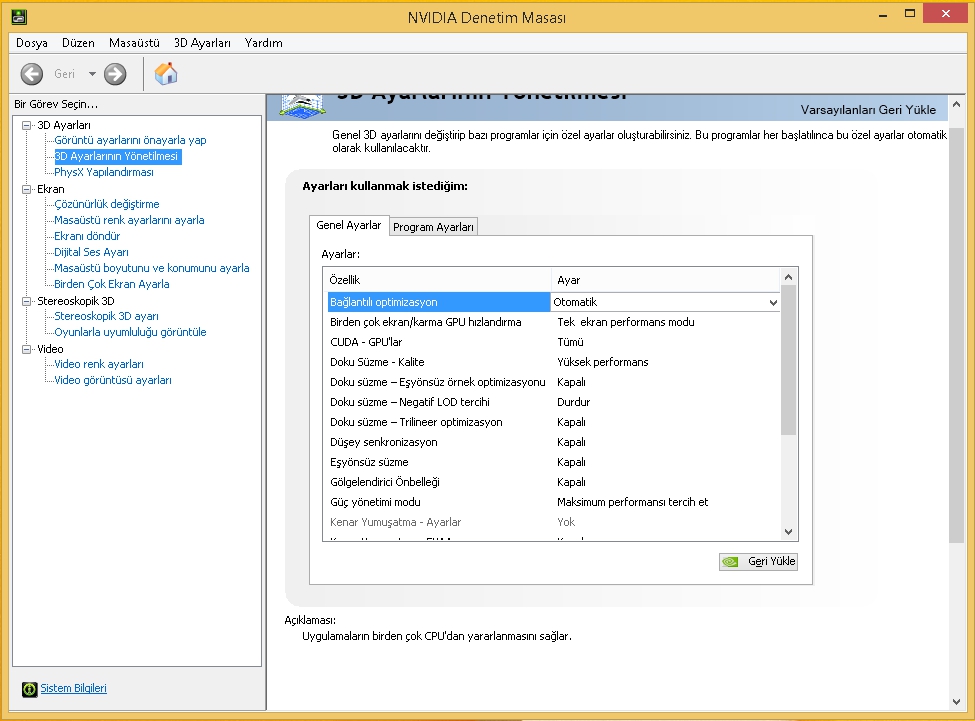Open the Back history dropdown arrow
The image size is (975, 721).
click(92, 74)
